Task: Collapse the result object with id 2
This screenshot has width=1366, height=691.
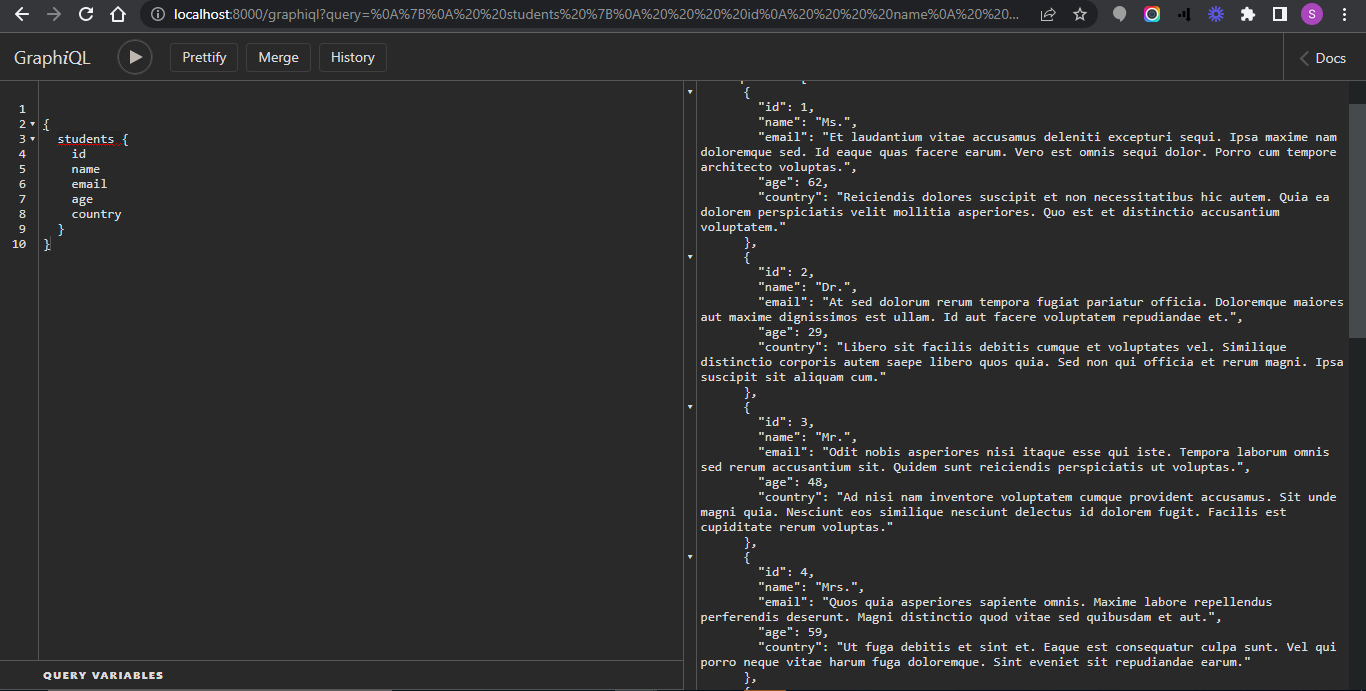Action: tap(690, 257)
